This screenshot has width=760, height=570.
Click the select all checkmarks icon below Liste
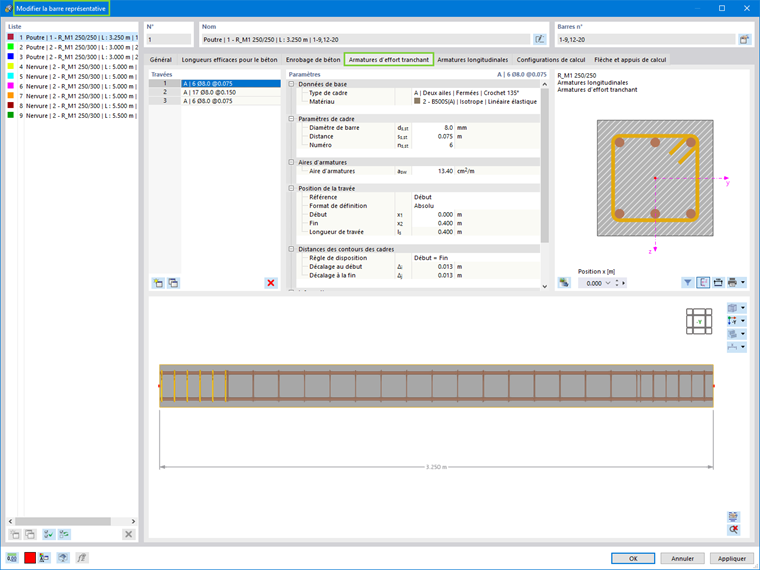[x=48, y=534]
